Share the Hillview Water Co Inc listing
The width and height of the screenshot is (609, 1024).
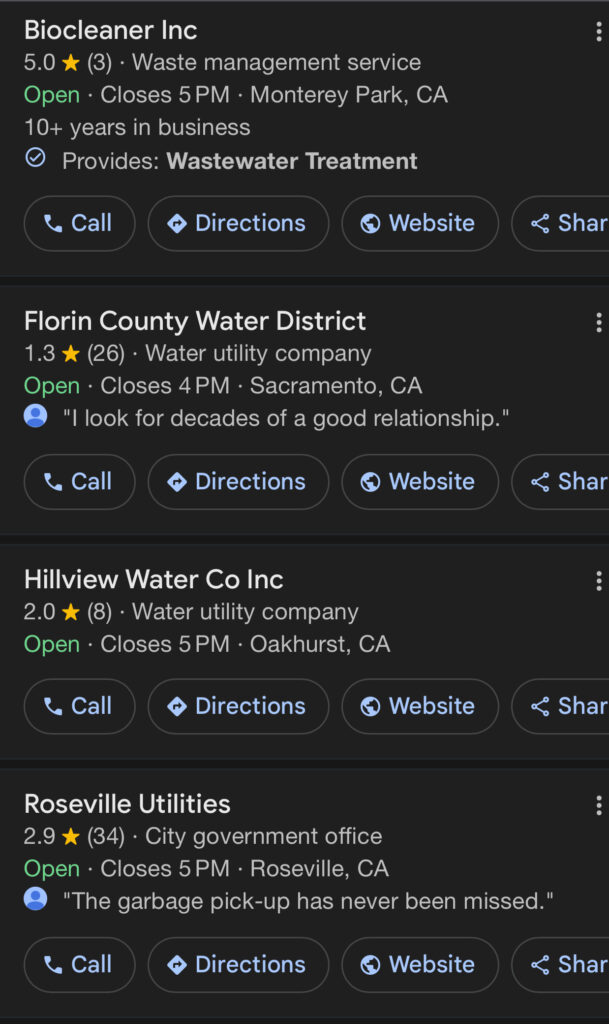point(566,706)
